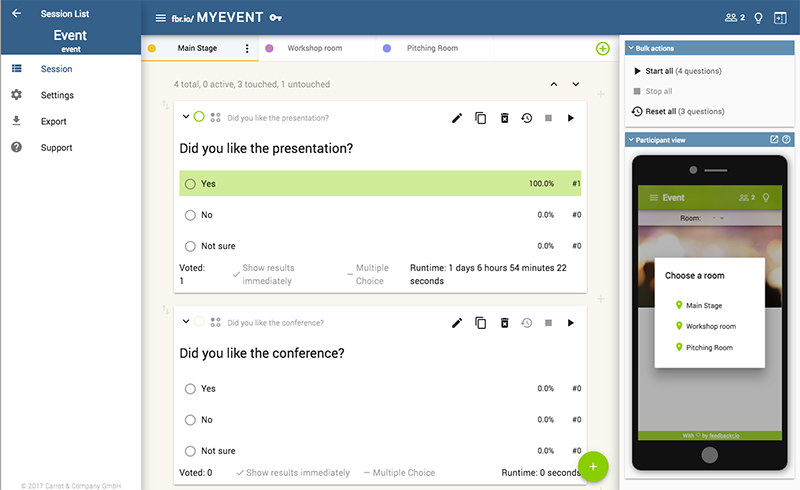The image size is (800, 490).
Task: Open Settings in the sidebar
Action: coord(57,95)
